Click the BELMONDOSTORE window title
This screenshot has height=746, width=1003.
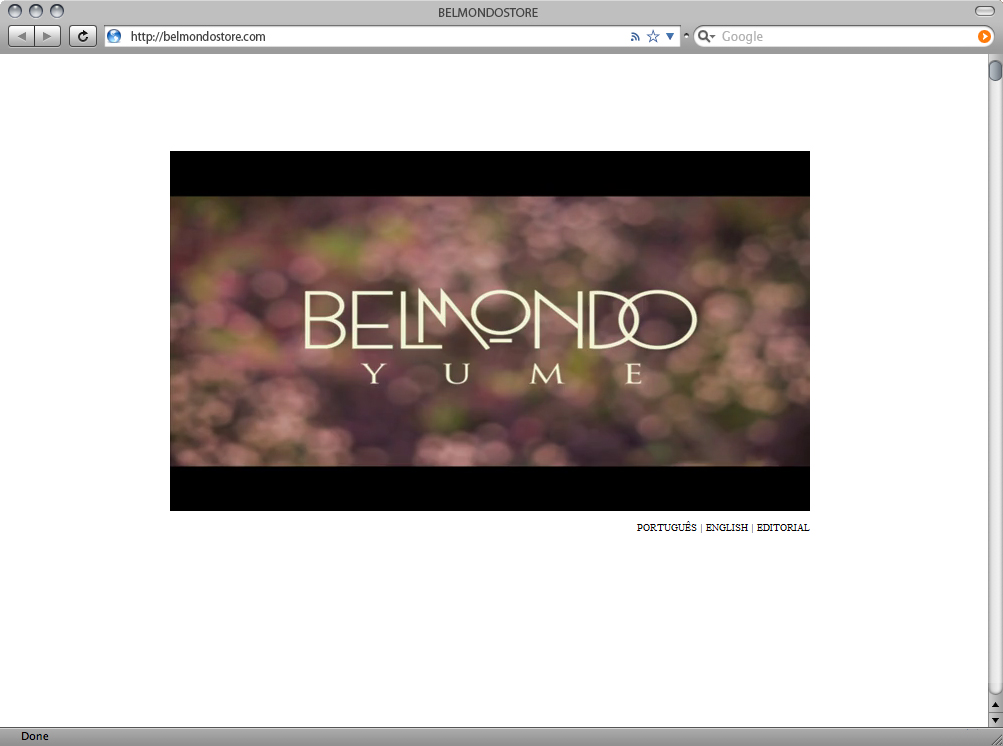(488, 12)
